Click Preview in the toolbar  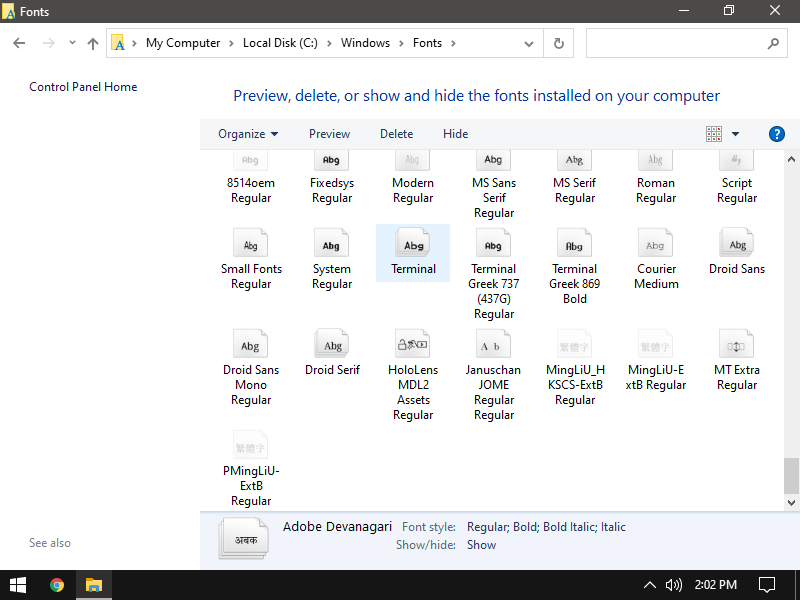329,134
